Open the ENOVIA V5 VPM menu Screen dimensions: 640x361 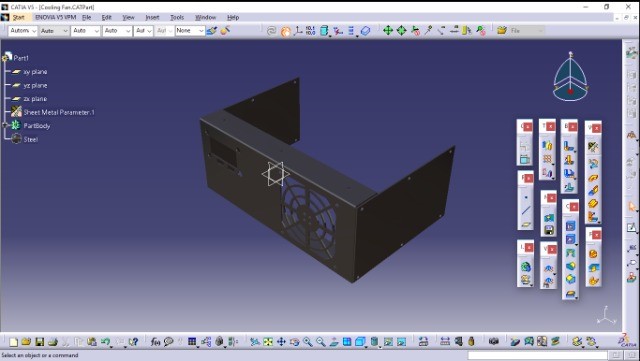coord(56,18)
